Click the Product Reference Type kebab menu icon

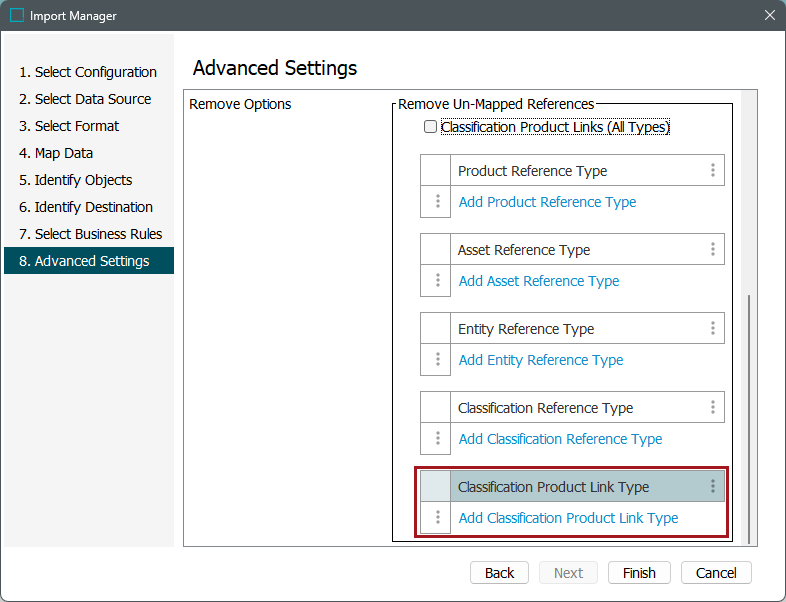point(713,171)
